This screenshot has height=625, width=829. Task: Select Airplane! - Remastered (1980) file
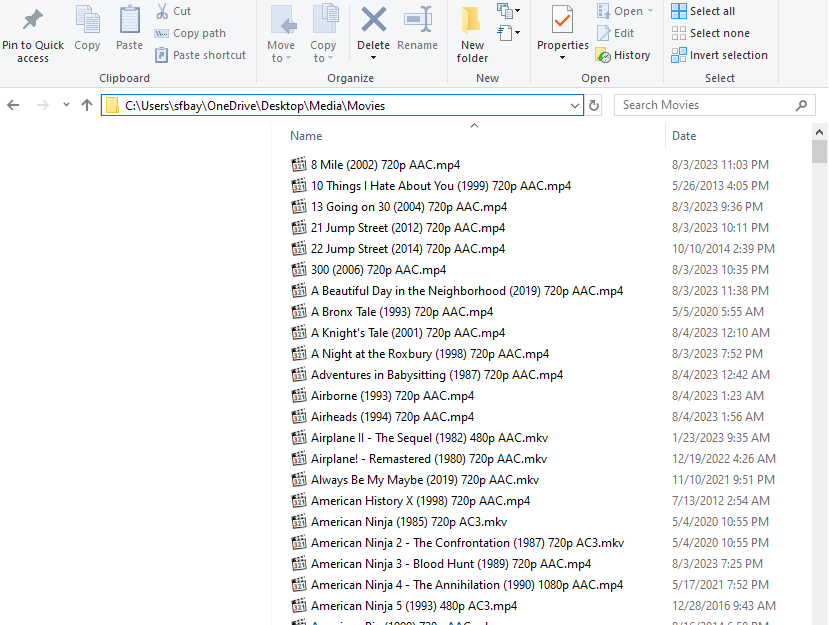coord(429,459)
